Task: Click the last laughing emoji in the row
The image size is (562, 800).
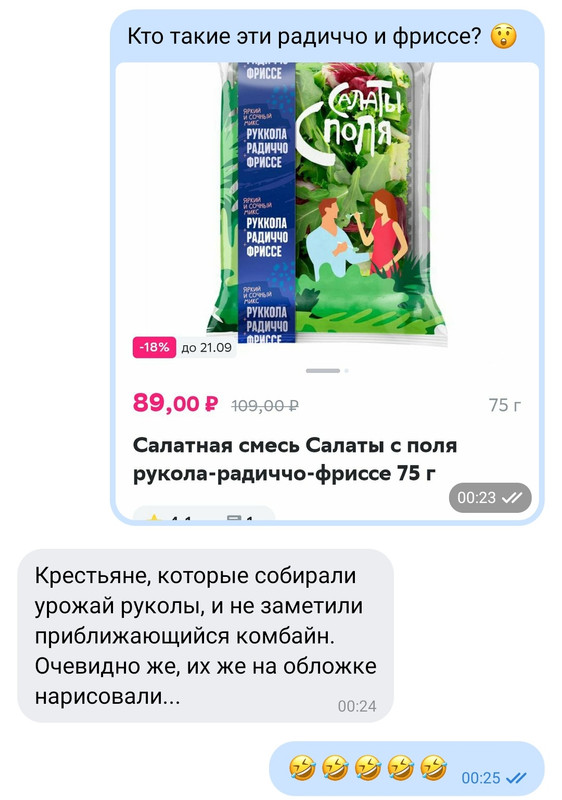Action: [434, 768]
